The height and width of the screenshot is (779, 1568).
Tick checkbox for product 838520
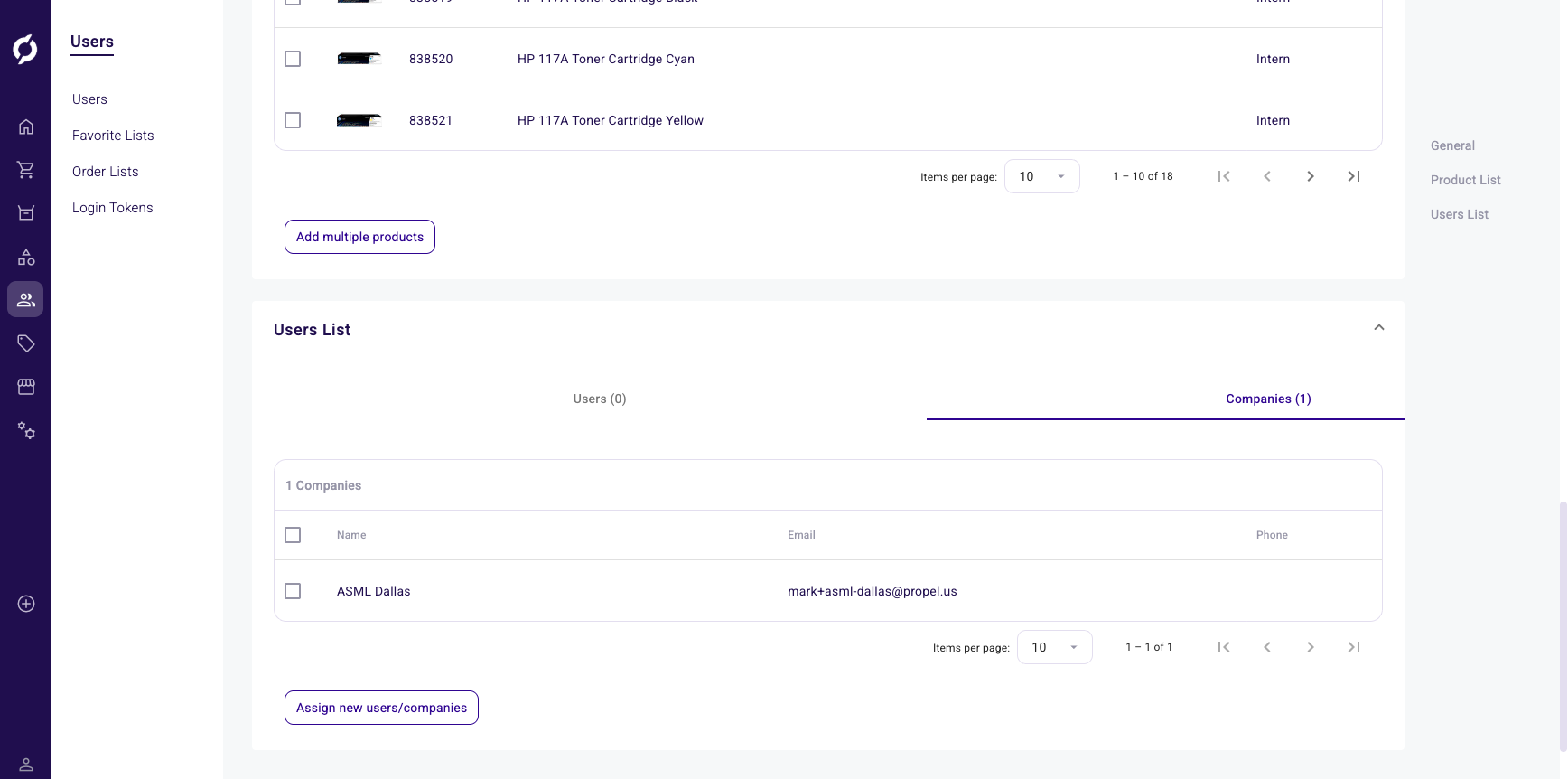(293, 59)
